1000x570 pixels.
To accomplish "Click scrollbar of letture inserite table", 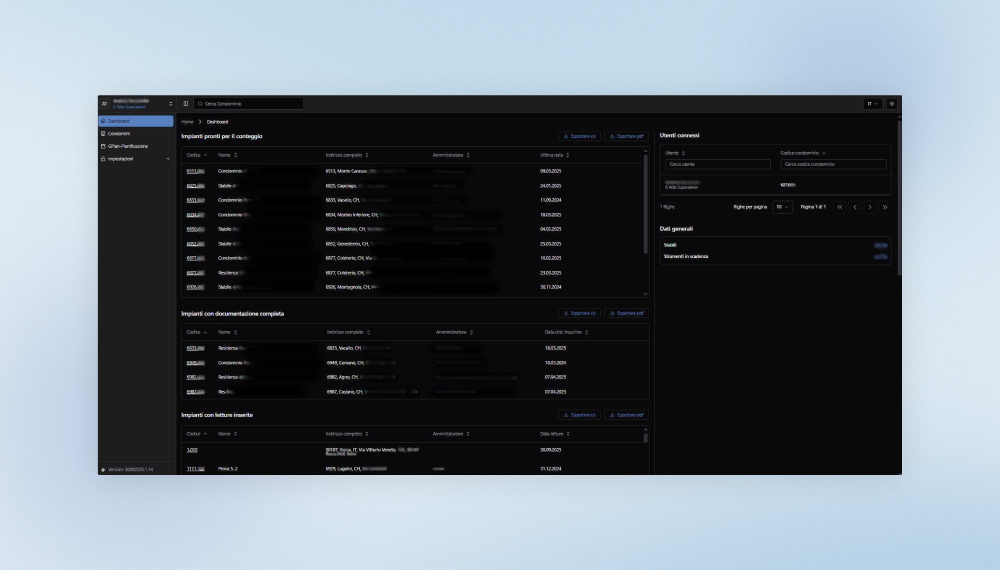I will coord(645,437).
